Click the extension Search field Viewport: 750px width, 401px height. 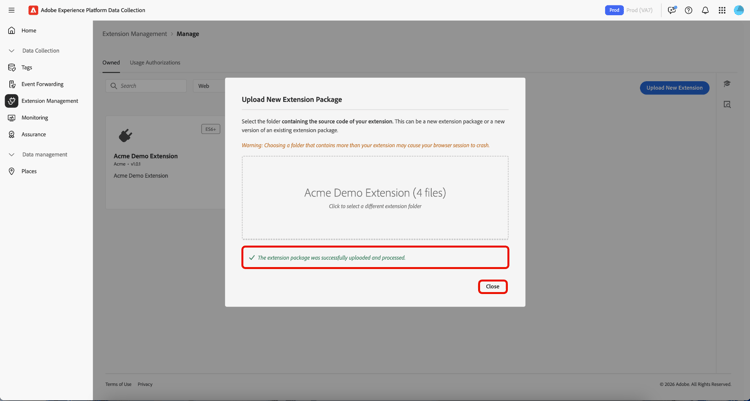tap(146, 86)
